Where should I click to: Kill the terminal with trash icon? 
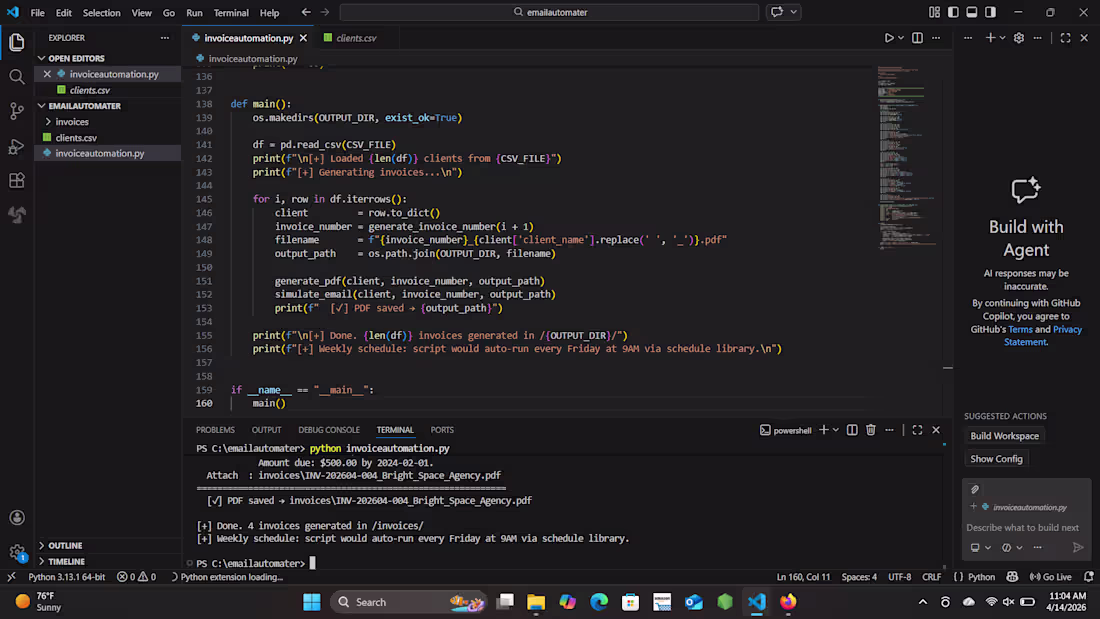point(870,430)
